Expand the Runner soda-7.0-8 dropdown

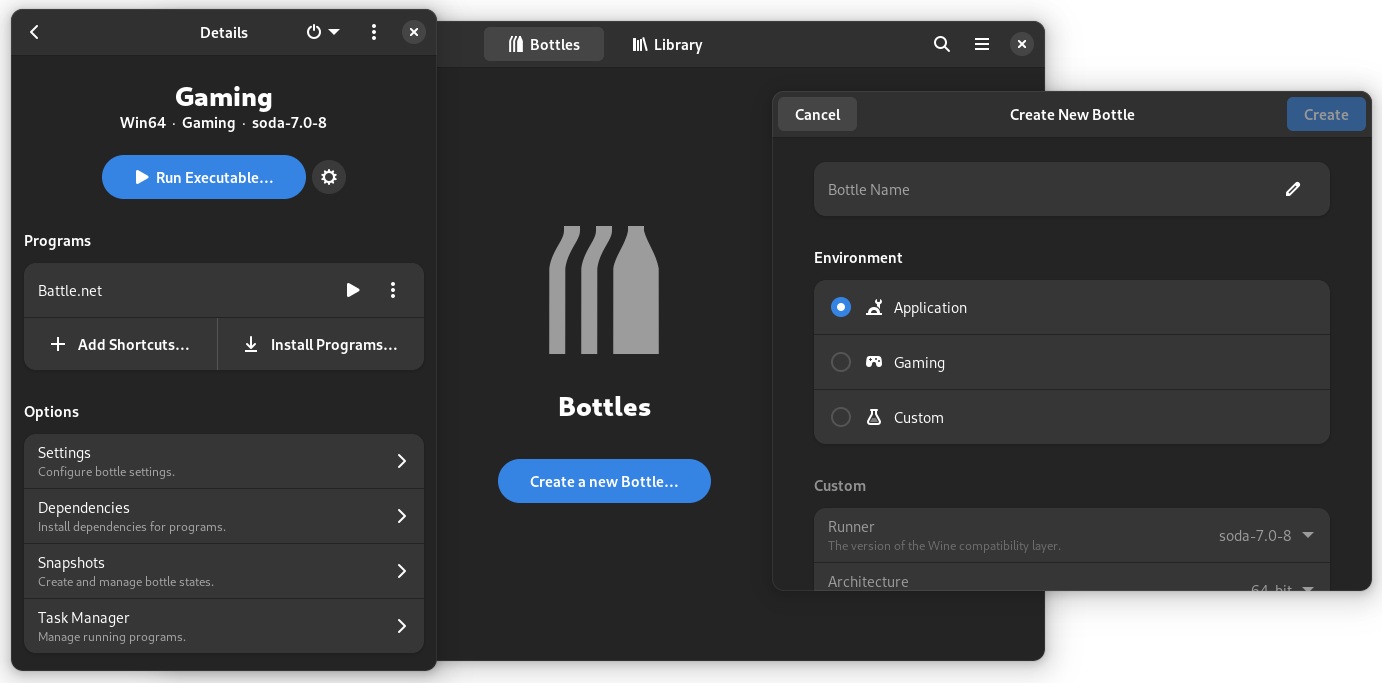click(x=1266, y=535)
